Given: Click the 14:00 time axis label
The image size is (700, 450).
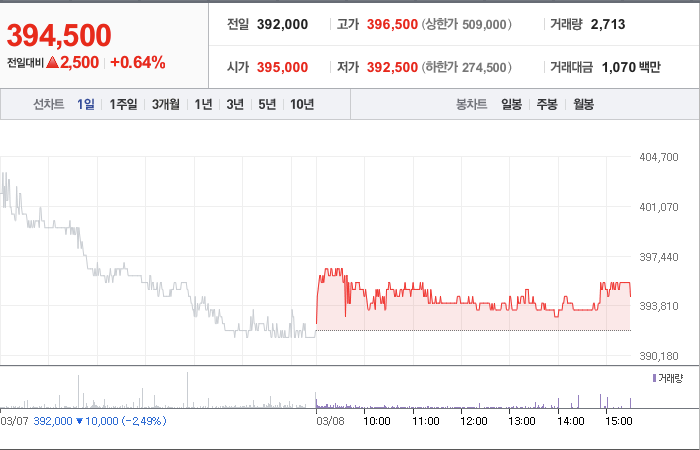Looking at the screenshot, I should (x=571, y=421).
